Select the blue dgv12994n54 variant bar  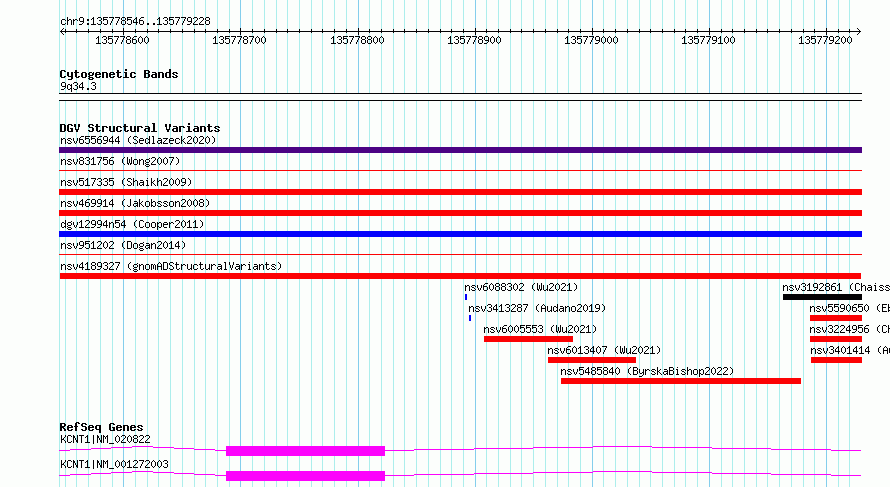[x=460, y=234]
